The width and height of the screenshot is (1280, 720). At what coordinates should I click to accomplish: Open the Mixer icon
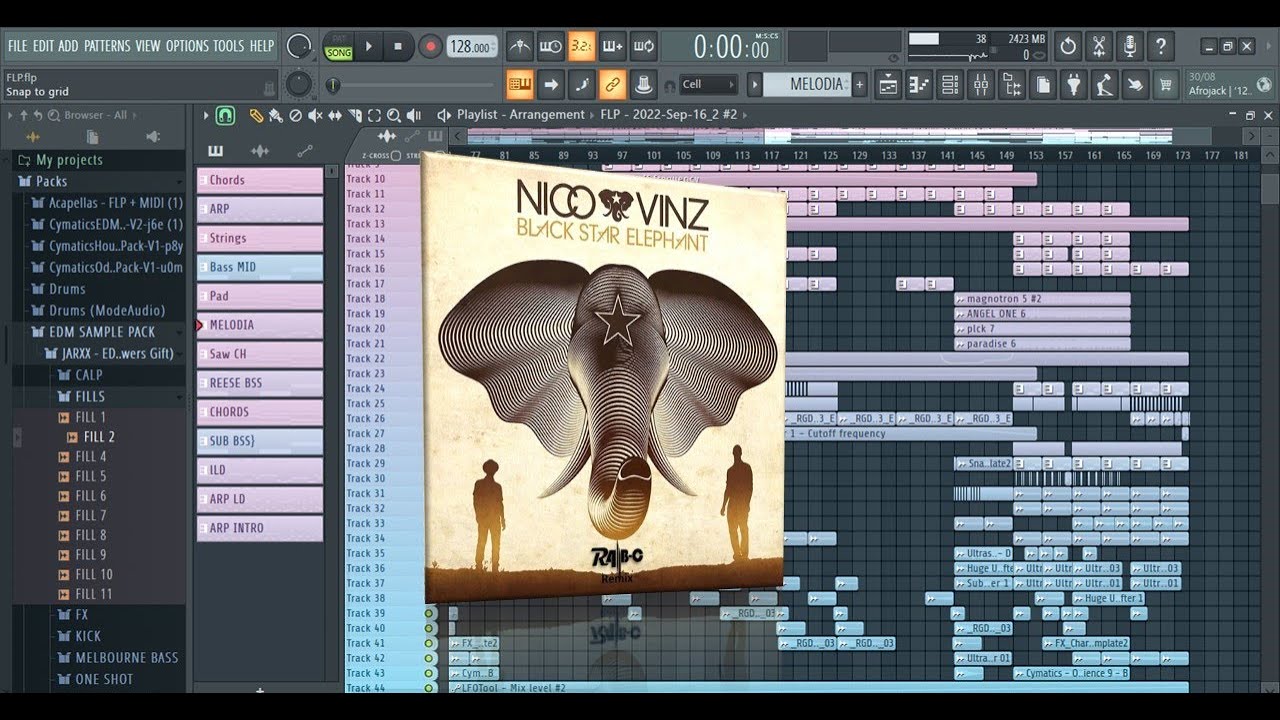981,85
